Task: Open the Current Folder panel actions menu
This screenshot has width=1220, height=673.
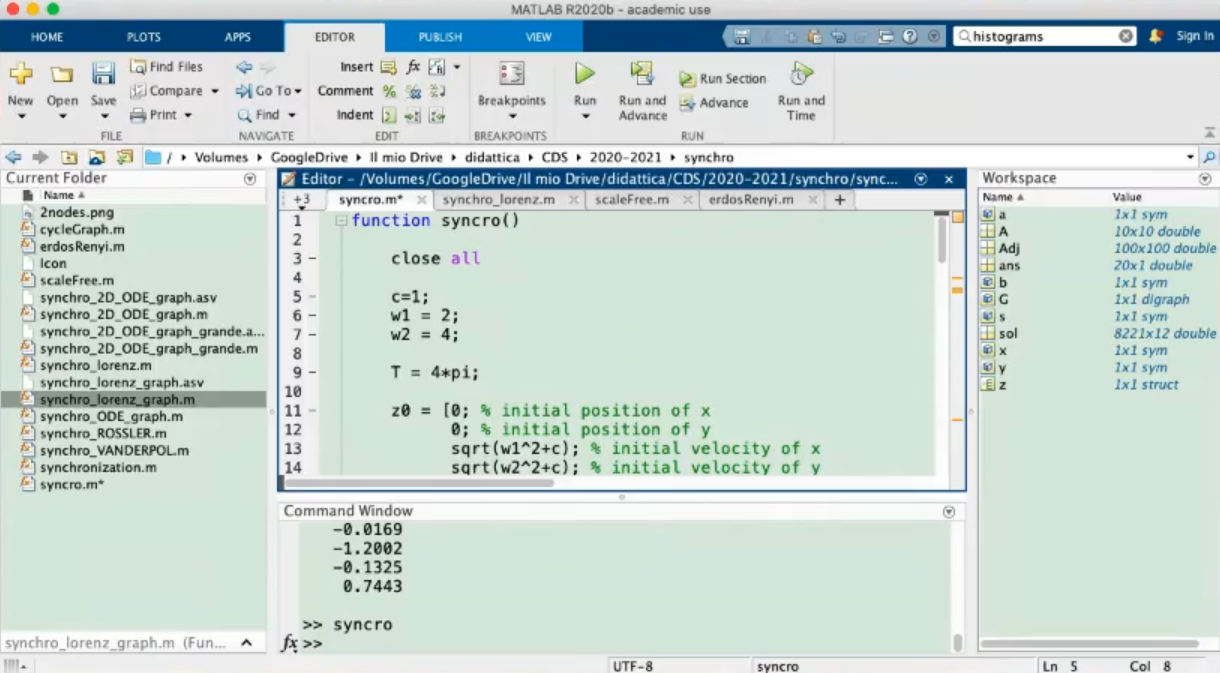Action: pyautogui.click(x=250, y=179)
